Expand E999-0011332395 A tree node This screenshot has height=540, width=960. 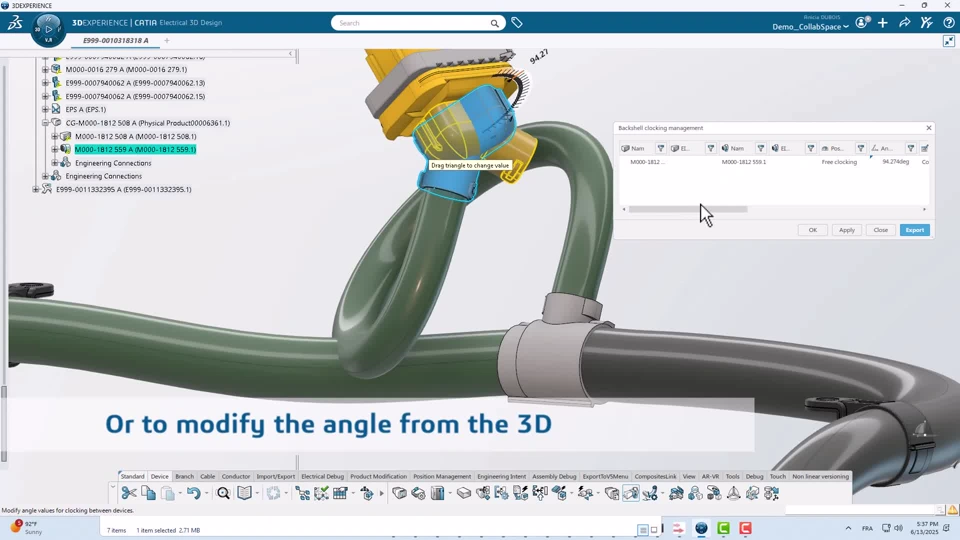click(x=36, y=189)
